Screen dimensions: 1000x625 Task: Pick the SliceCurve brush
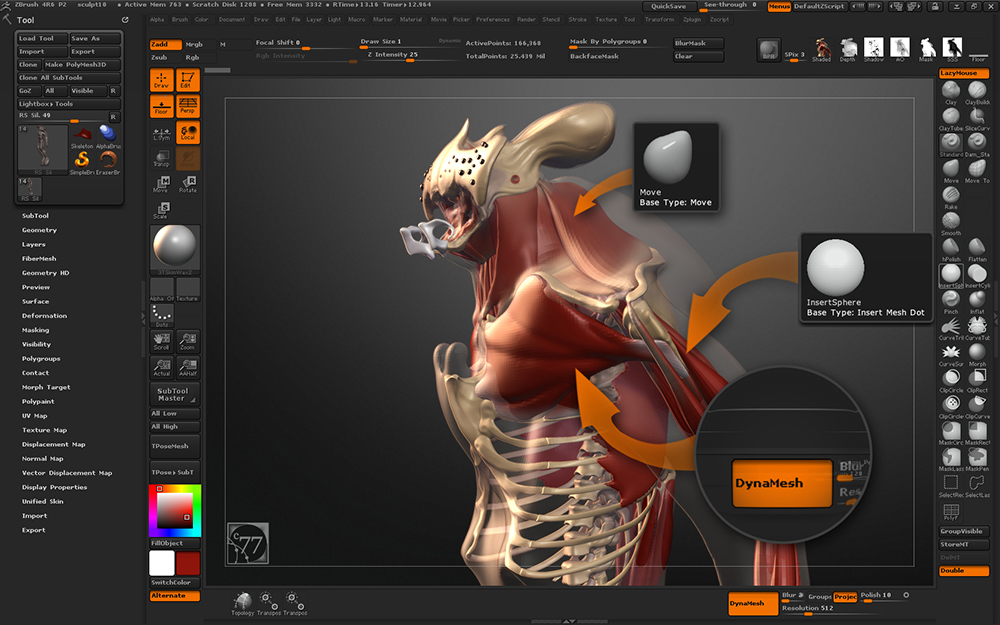(977, 119)
